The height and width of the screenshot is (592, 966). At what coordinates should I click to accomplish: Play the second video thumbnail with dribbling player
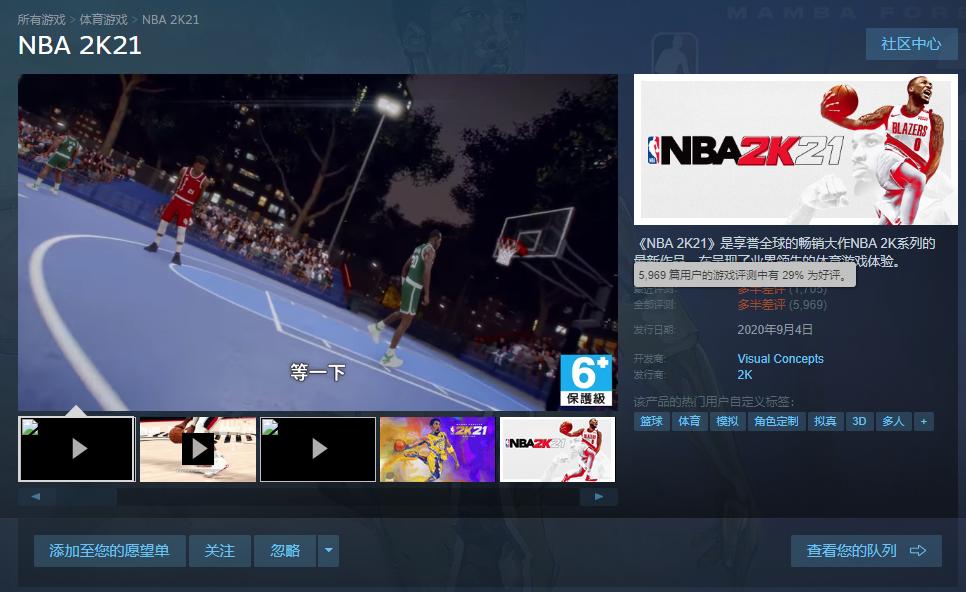point(198,449)
